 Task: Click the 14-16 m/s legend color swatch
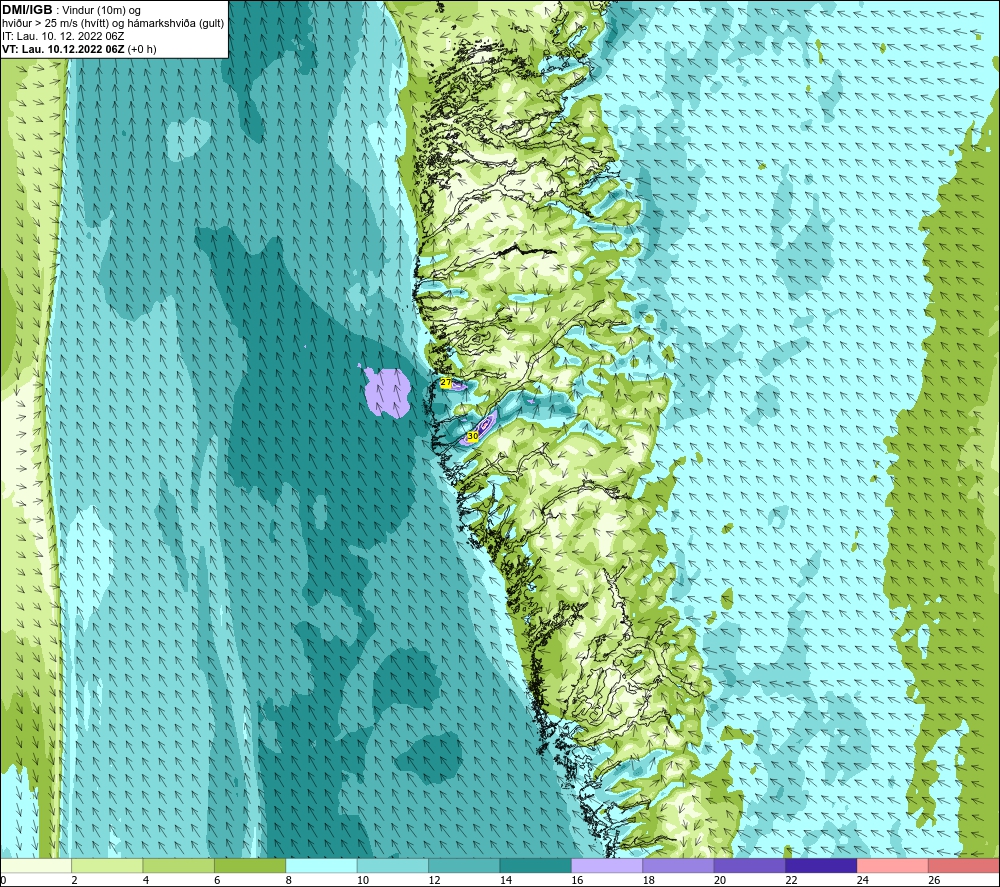pos(536,865)
